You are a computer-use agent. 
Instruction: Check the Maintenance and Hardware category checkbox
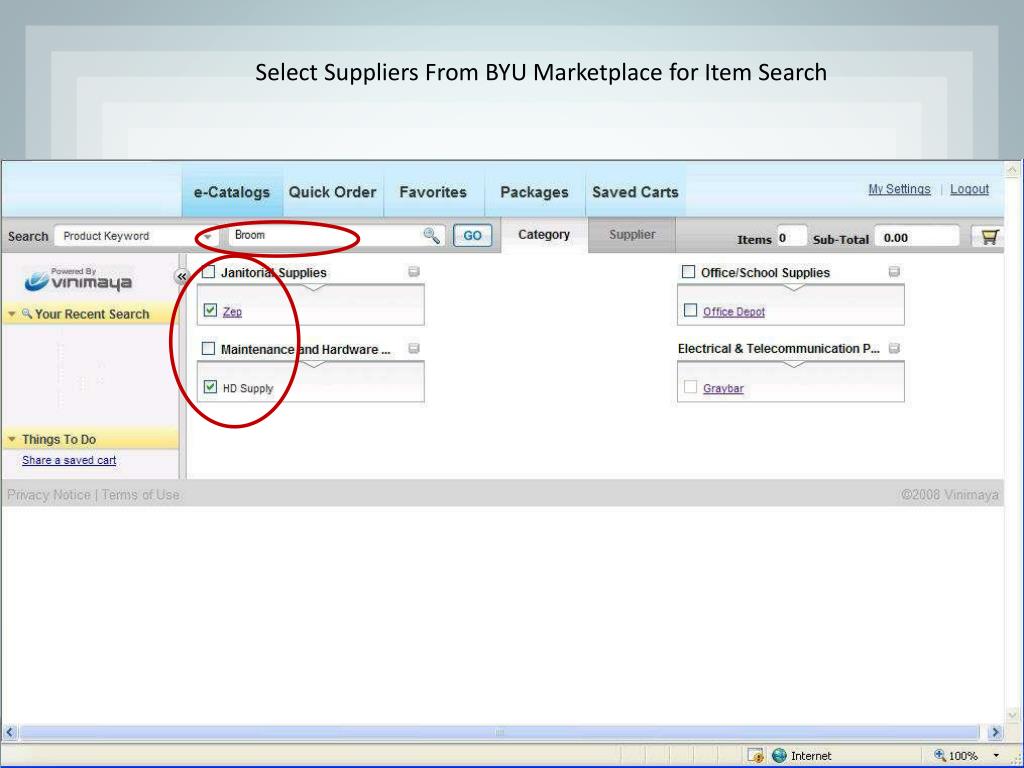pyautogui.click(x=208, y=349)
